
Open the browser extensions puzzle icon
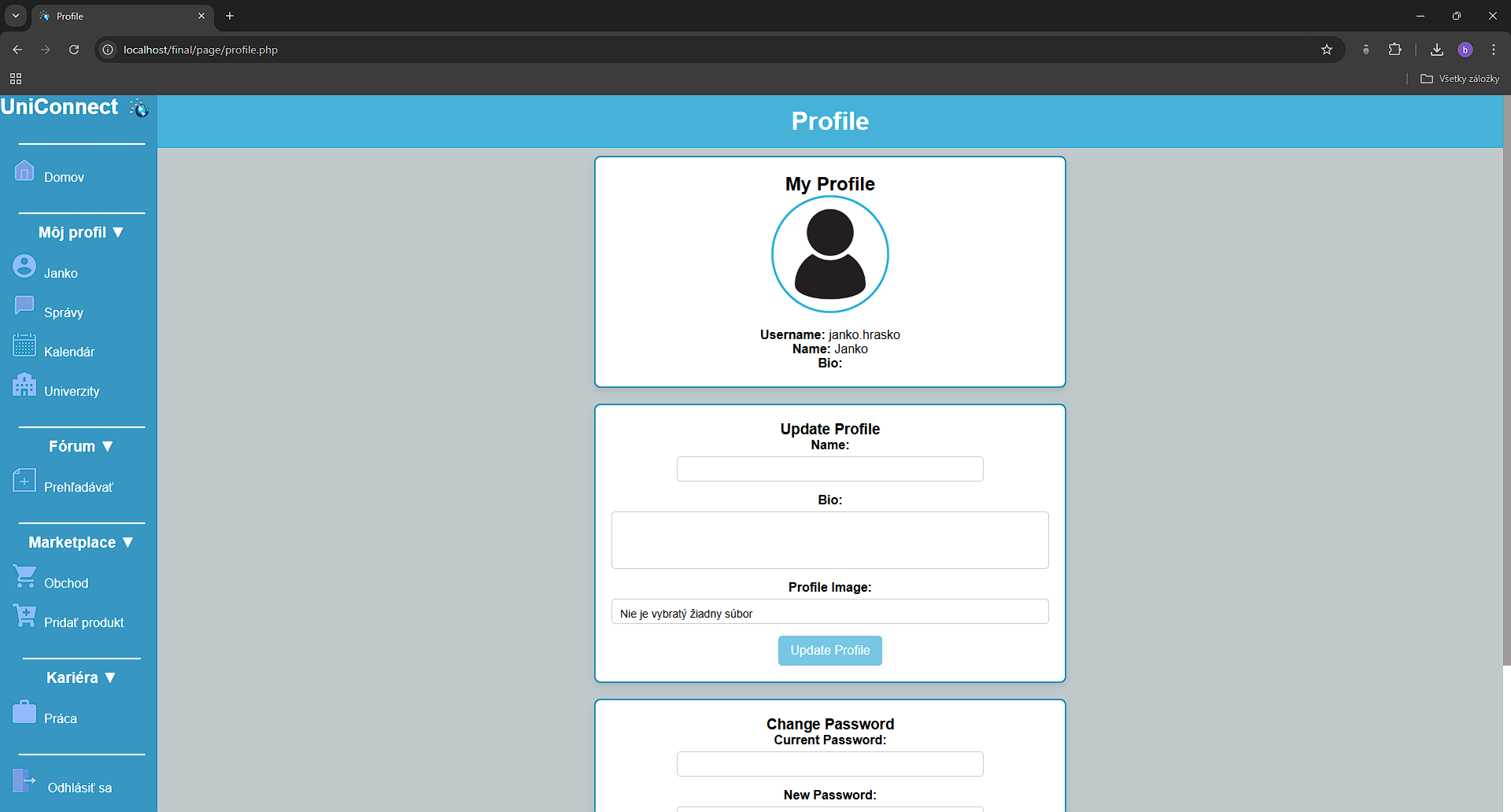pyautogui.click(x=1395, y=50)
